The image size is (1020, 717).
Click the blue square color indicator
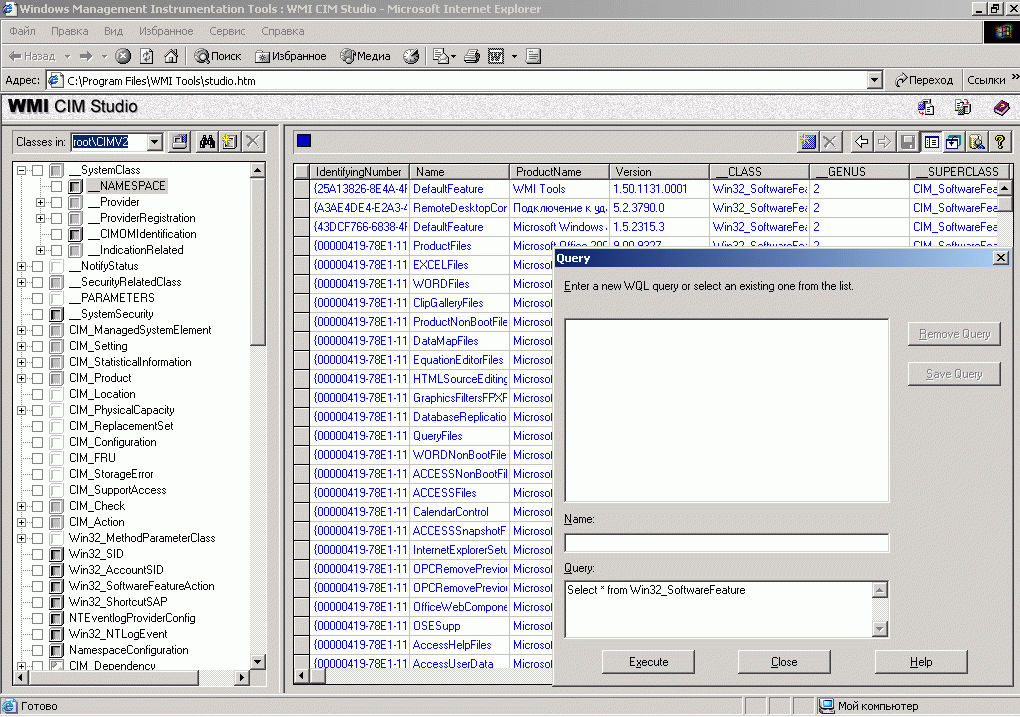coord(304,141)
